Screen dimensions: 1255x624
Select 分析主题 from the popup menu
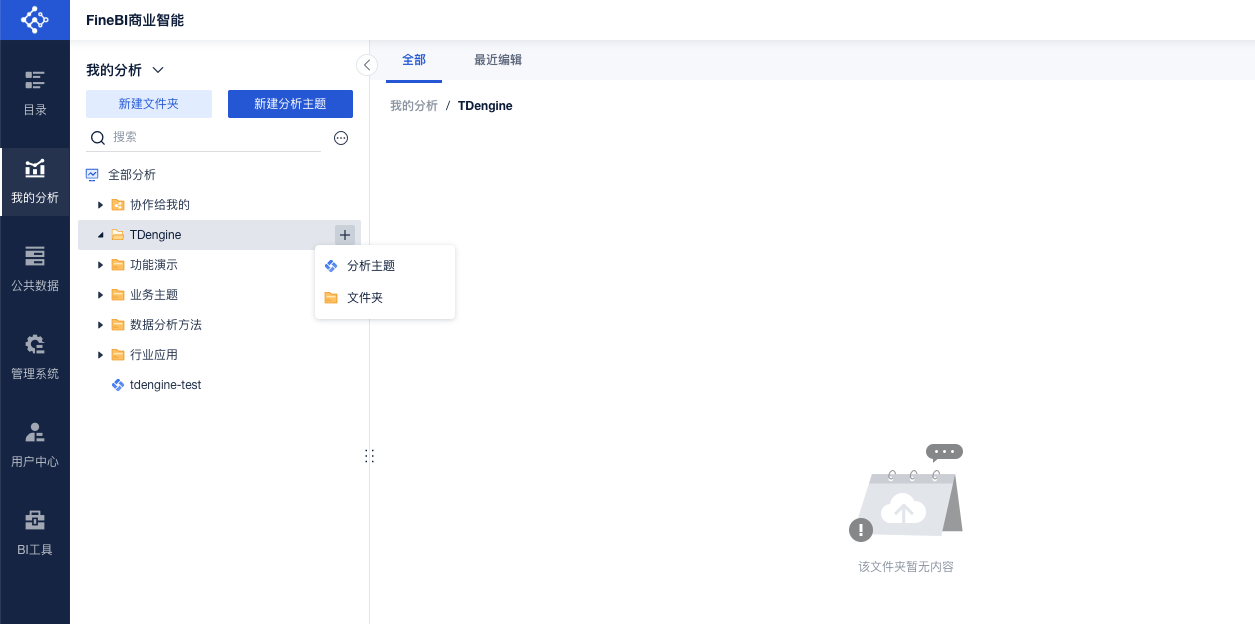coord(371,266)
